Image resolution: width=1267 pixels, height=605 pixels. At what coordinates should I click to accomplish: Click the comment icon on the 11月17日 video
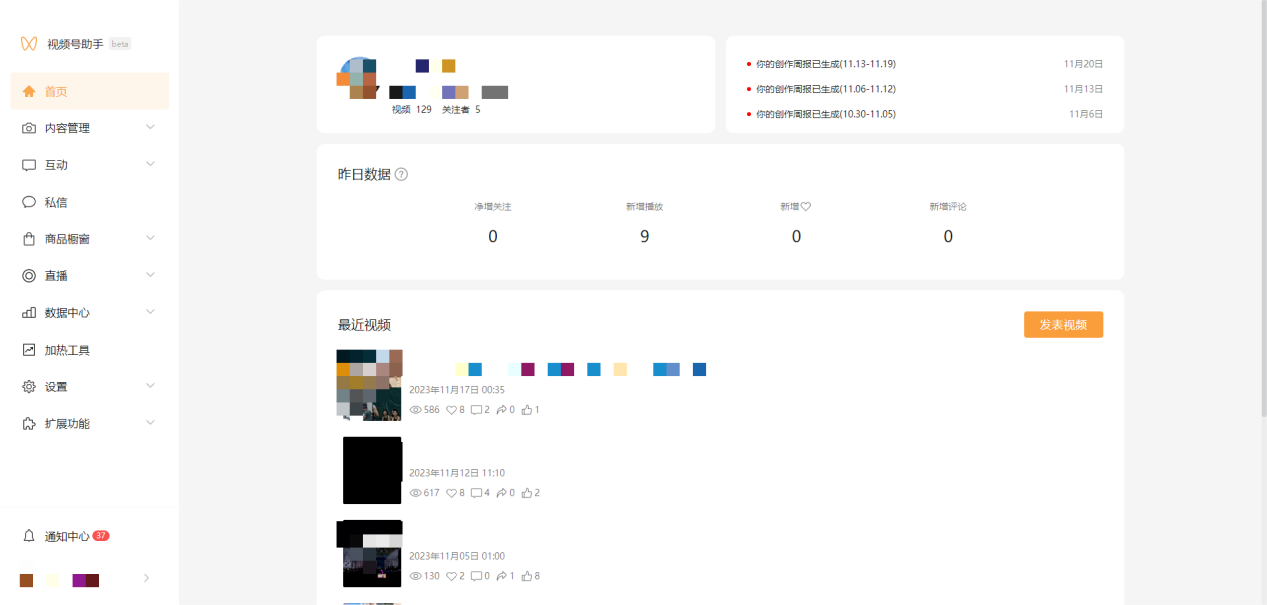(476, 410)
